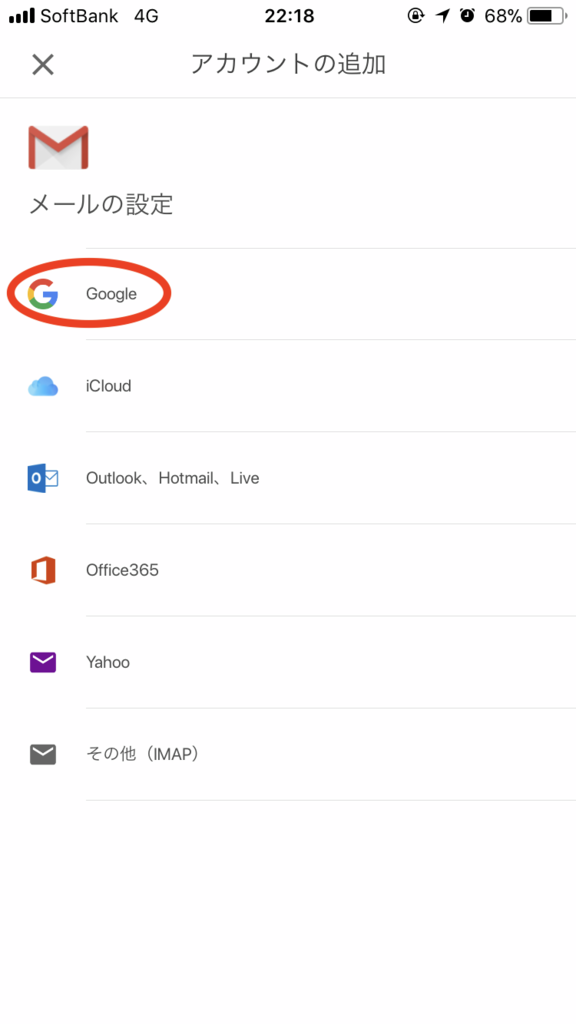Select the Google account option label
576x1024 pixels.
point(111,294)
